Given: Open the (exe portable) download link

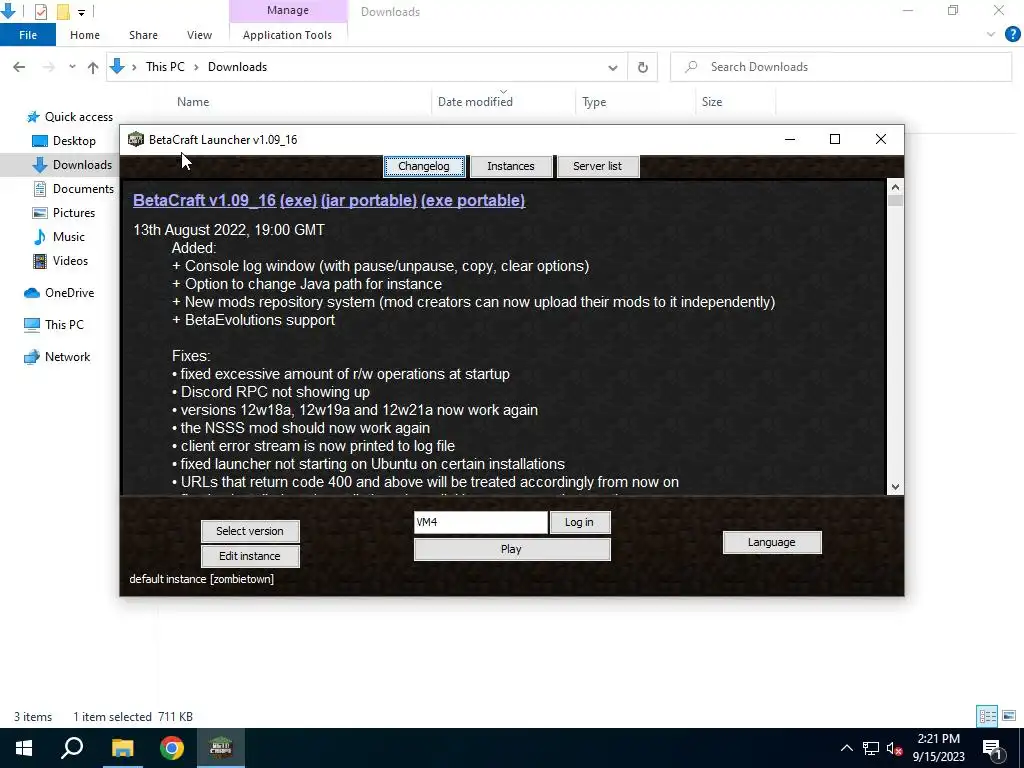Looking at the screenshot, I should pyautogui.click(x=473, y=200).
